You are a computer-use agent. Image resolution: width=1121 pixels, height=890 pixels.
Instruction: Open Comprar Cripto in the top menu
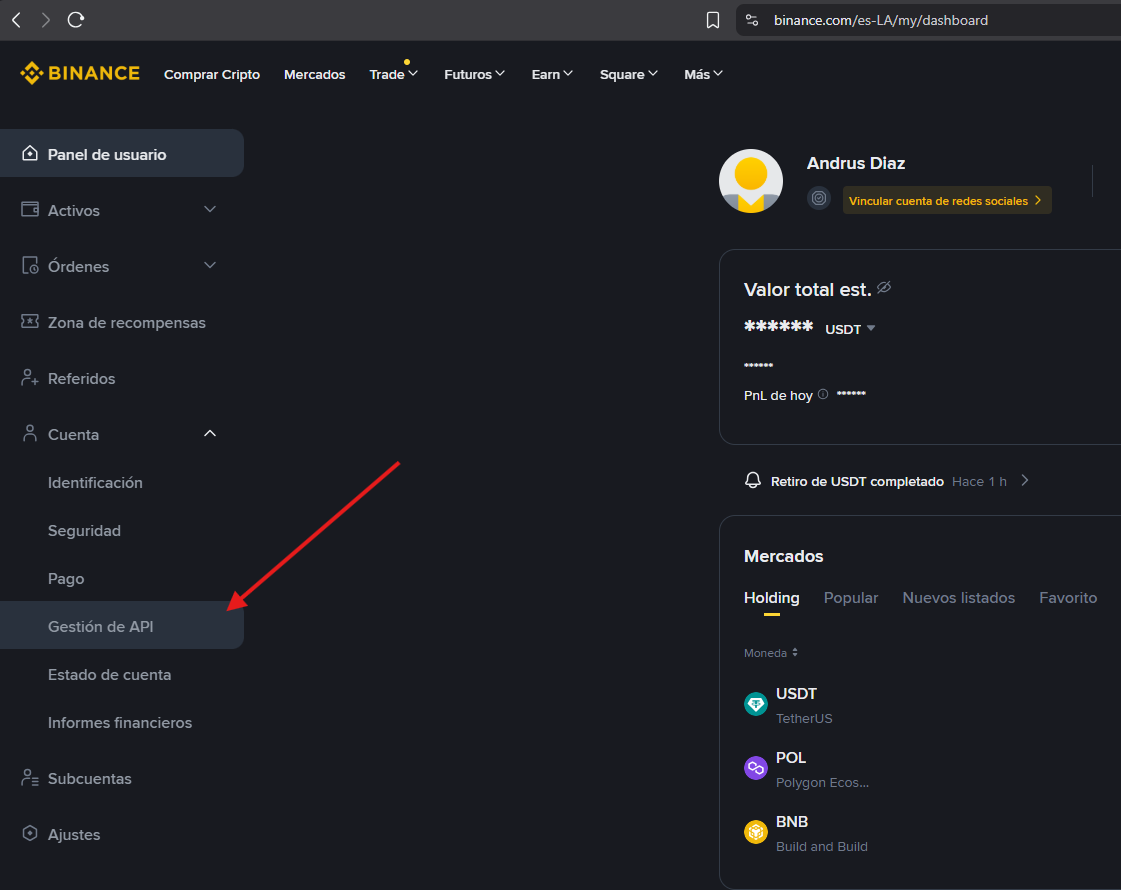point(212,74)
